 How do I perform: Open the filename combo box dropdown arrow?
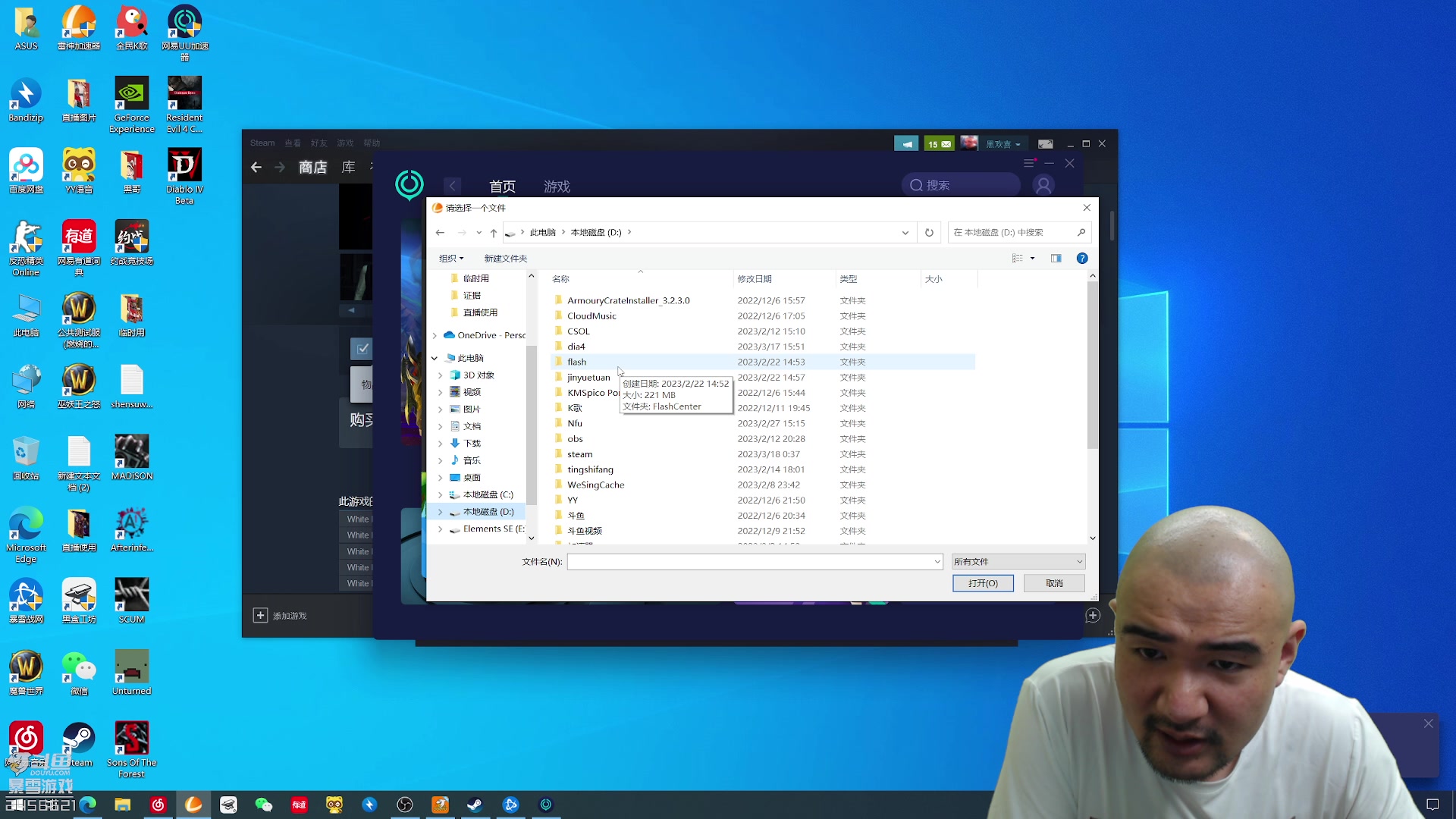937,562
